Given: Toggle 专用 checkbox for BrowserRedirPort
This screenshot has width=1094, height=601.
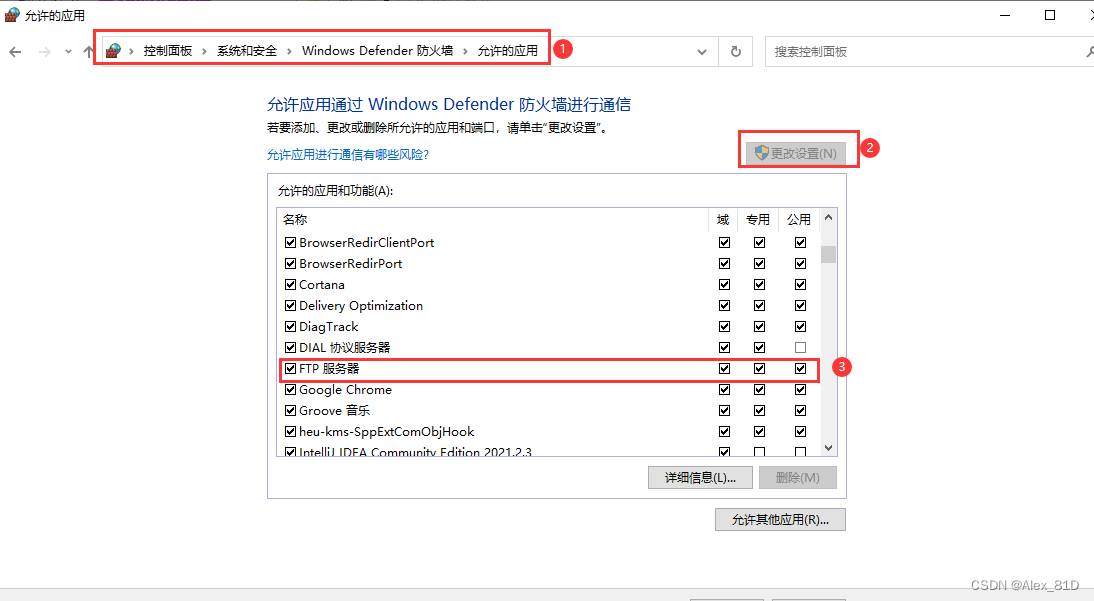Looking at the screenshot, I should click(759, 264).
